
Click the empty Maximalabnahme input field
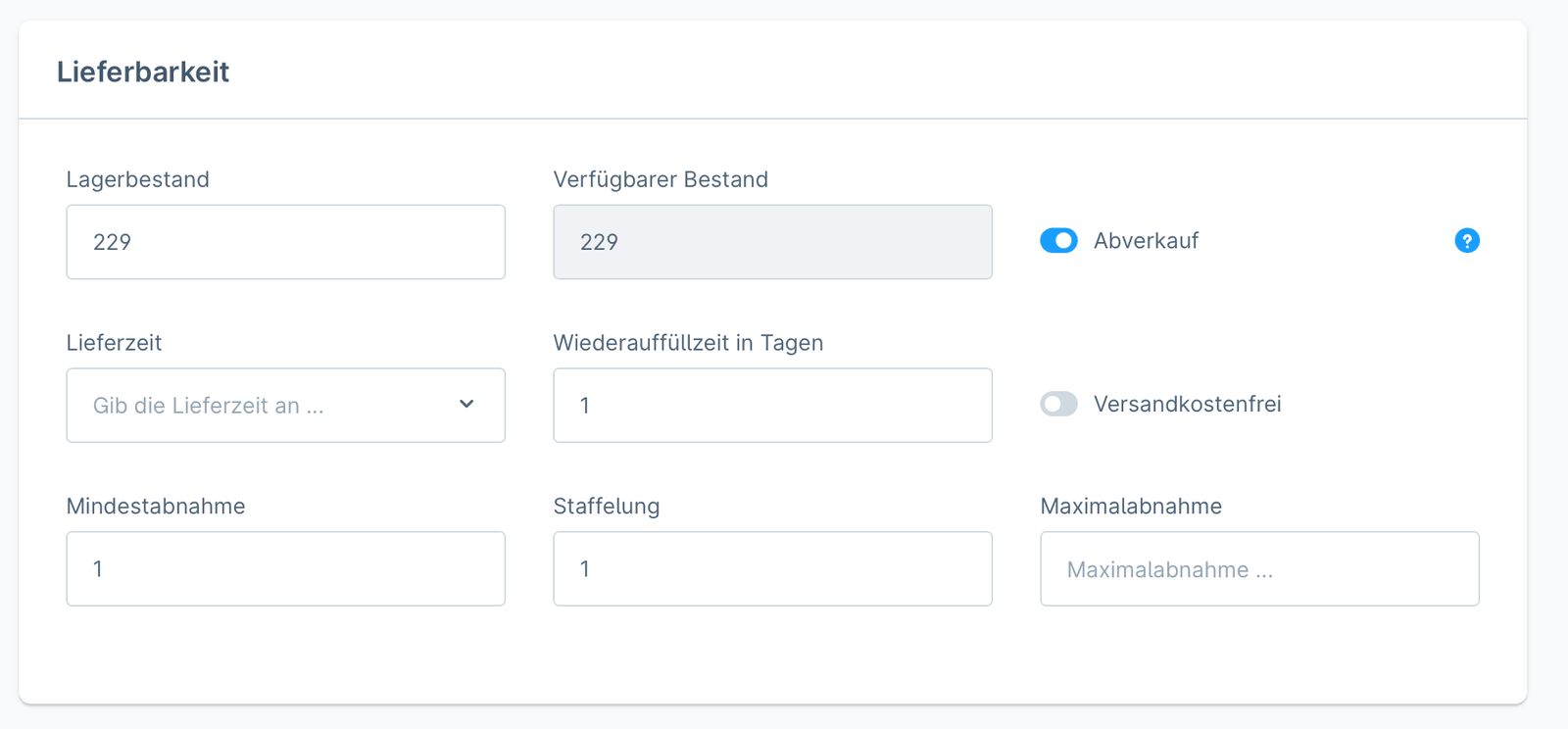1258,568
